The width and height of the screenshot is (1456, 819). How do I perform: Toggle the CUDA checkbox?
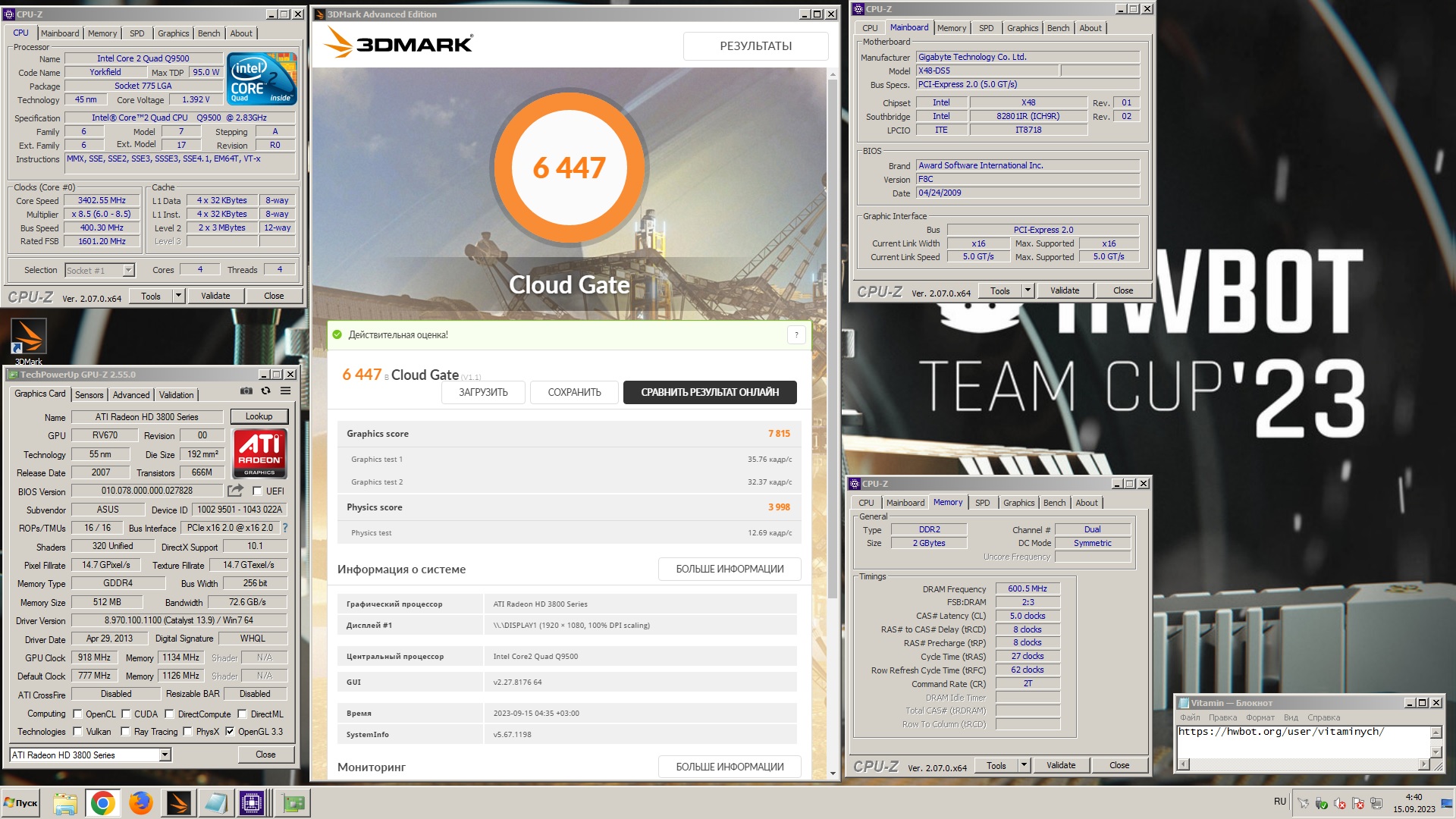(126, 714)
